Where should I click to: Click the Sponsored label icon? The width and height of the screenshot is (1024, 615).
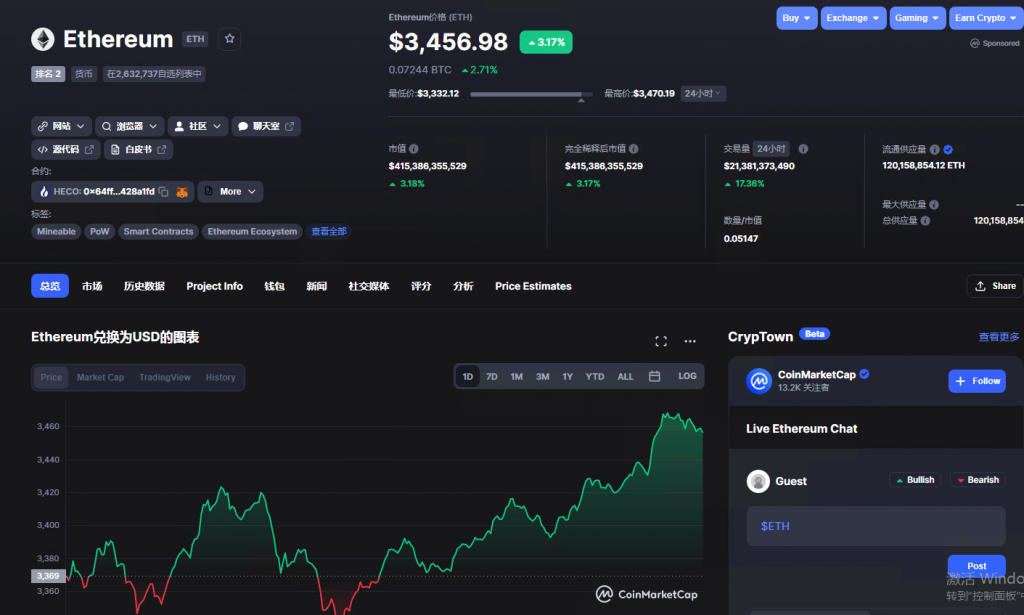point(974,43)
